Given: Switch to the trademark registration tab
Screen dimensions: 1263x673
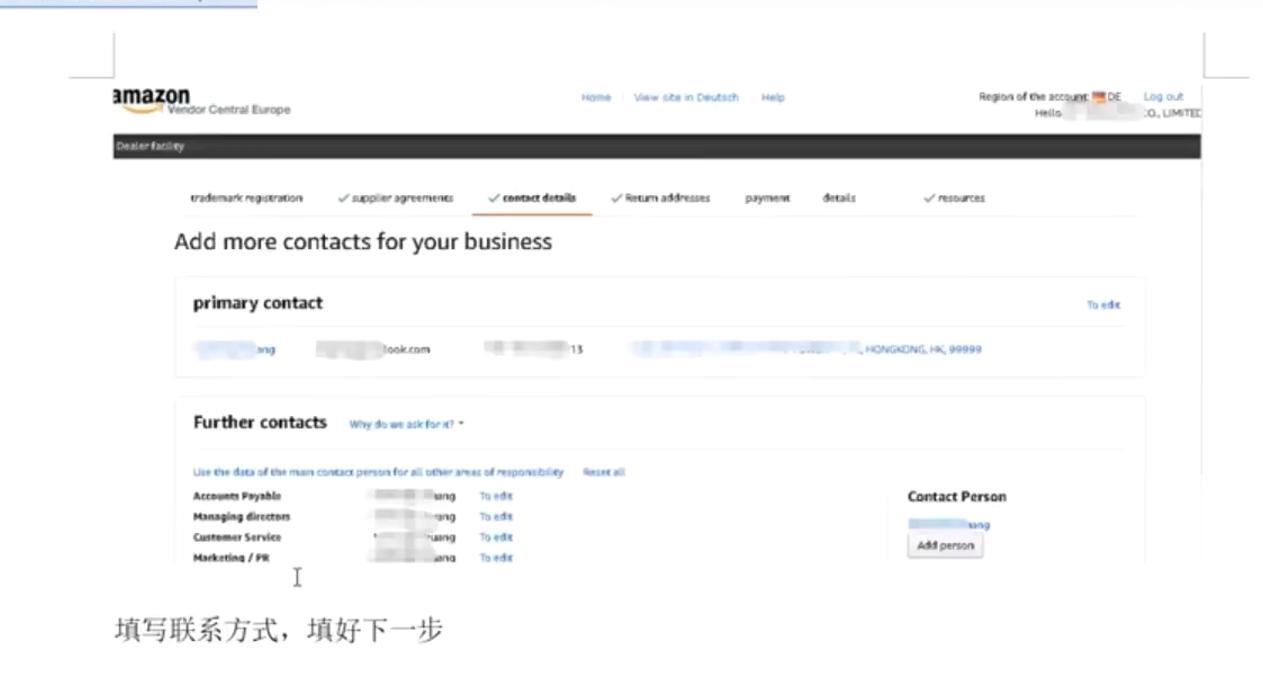Looking at the screenshot, I should tap(246, 198).
